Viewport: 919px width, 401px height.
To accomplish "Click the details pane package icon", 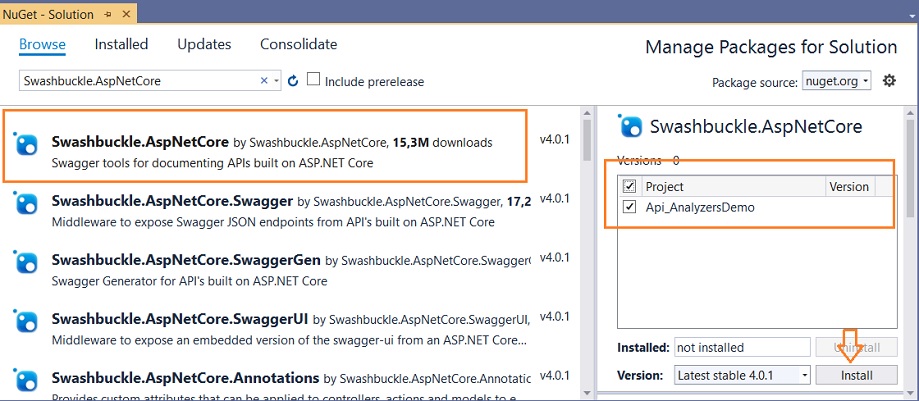I will coord(631,127).
